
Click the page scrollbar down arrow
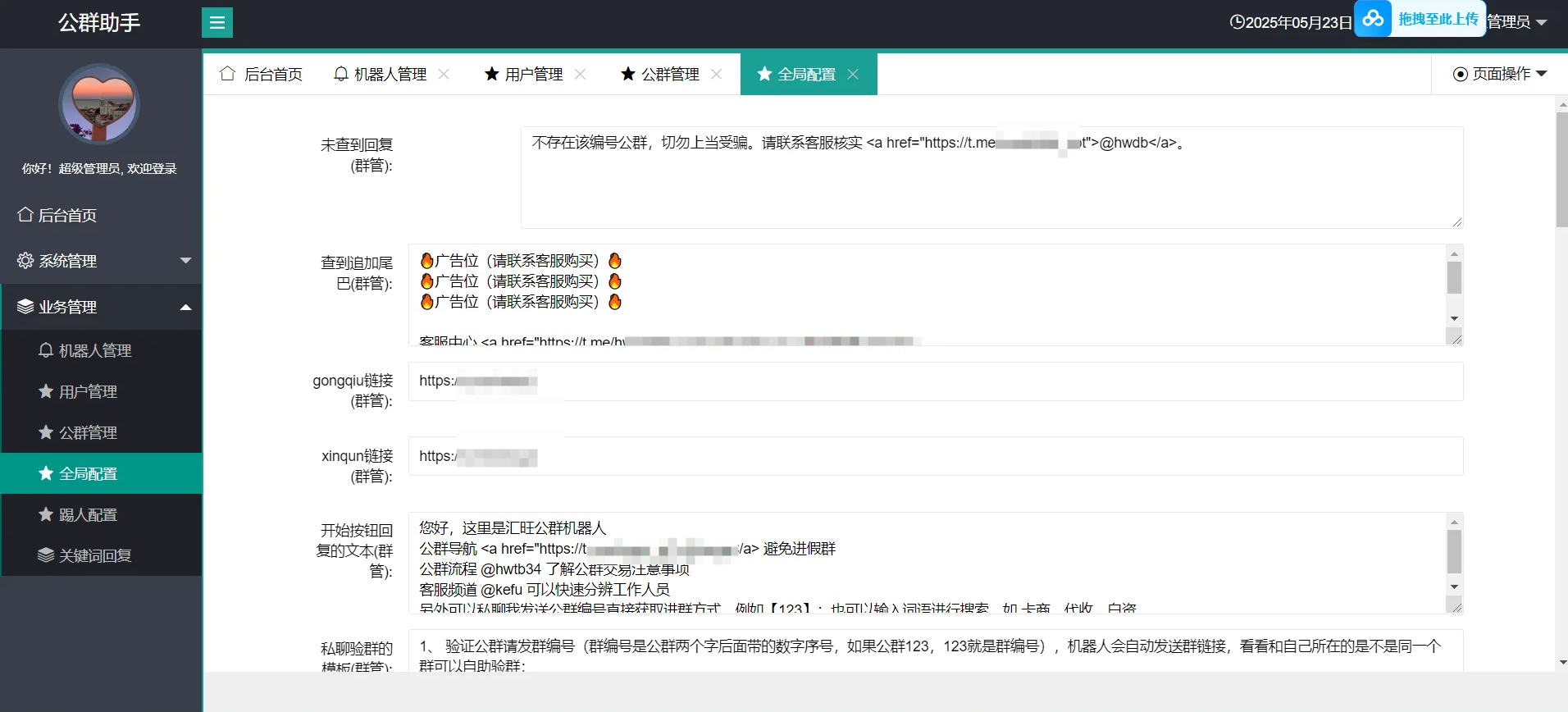[x=1561, y=663]
